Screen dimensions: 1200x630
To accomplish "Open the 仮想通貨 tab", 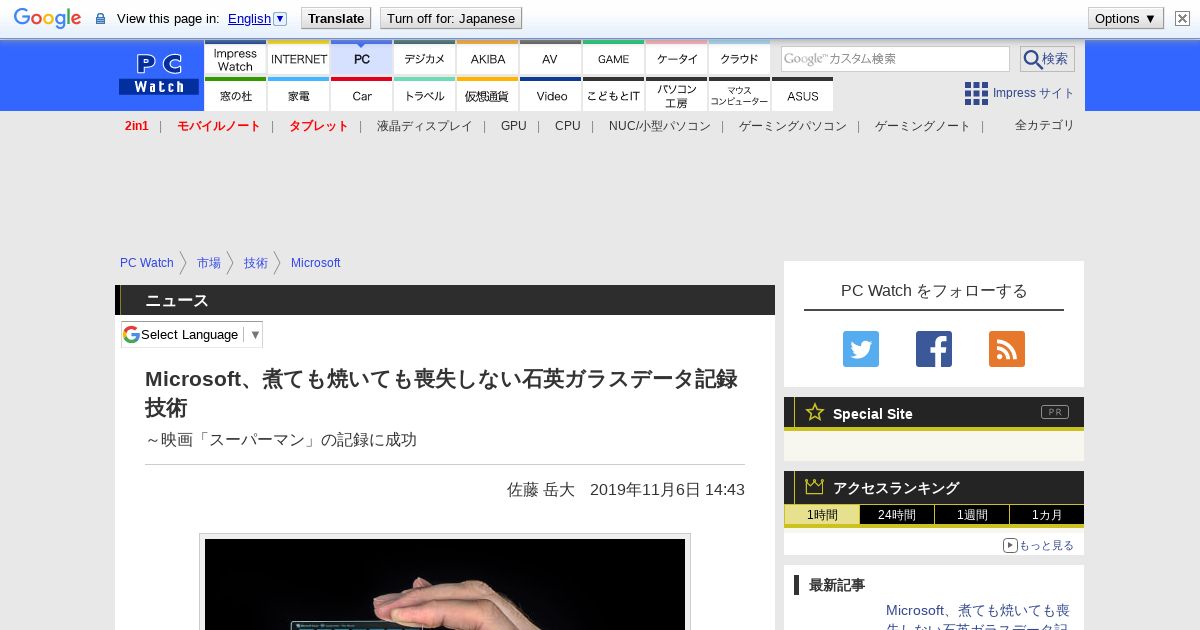I will click(x=488, y=95).
